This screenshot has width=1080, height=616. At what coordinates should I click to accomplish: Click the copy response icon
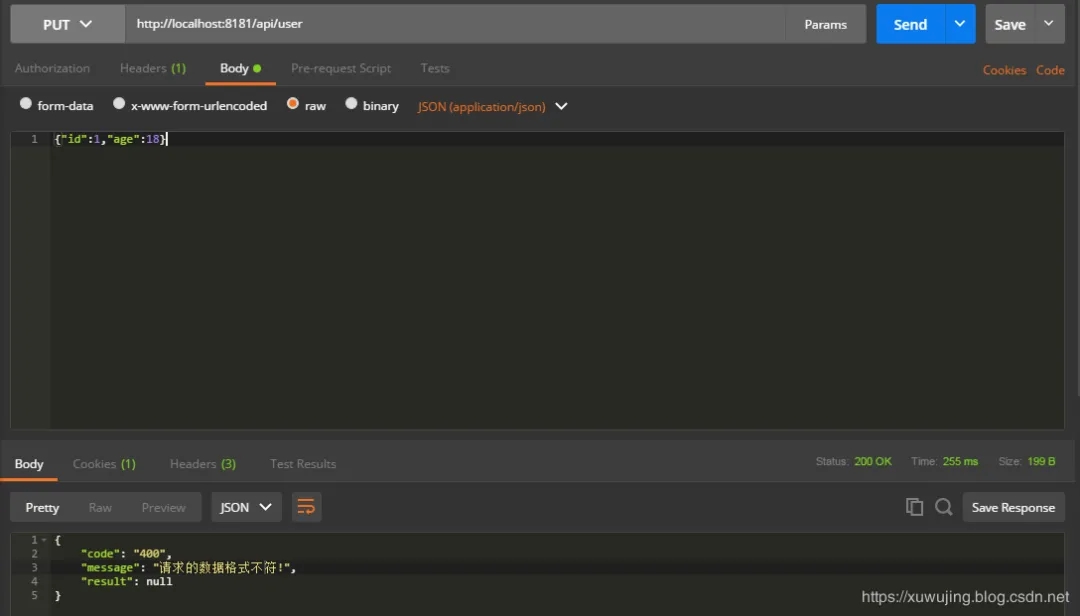[x=914, y=507]
